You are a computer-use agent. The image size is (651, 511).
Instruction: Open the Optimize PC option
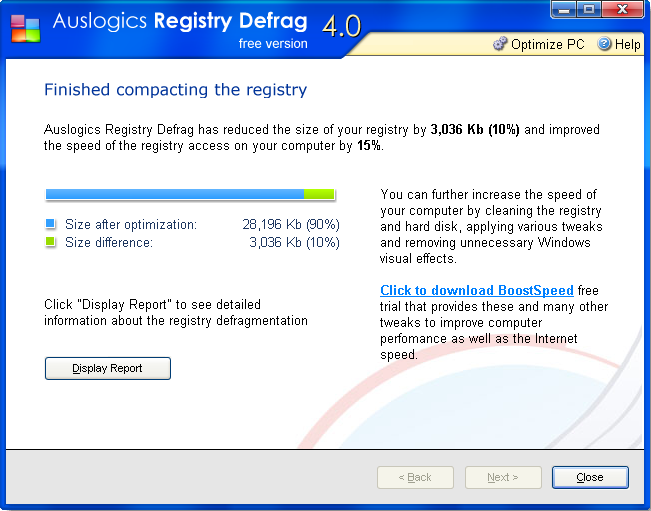pos(538,44)
